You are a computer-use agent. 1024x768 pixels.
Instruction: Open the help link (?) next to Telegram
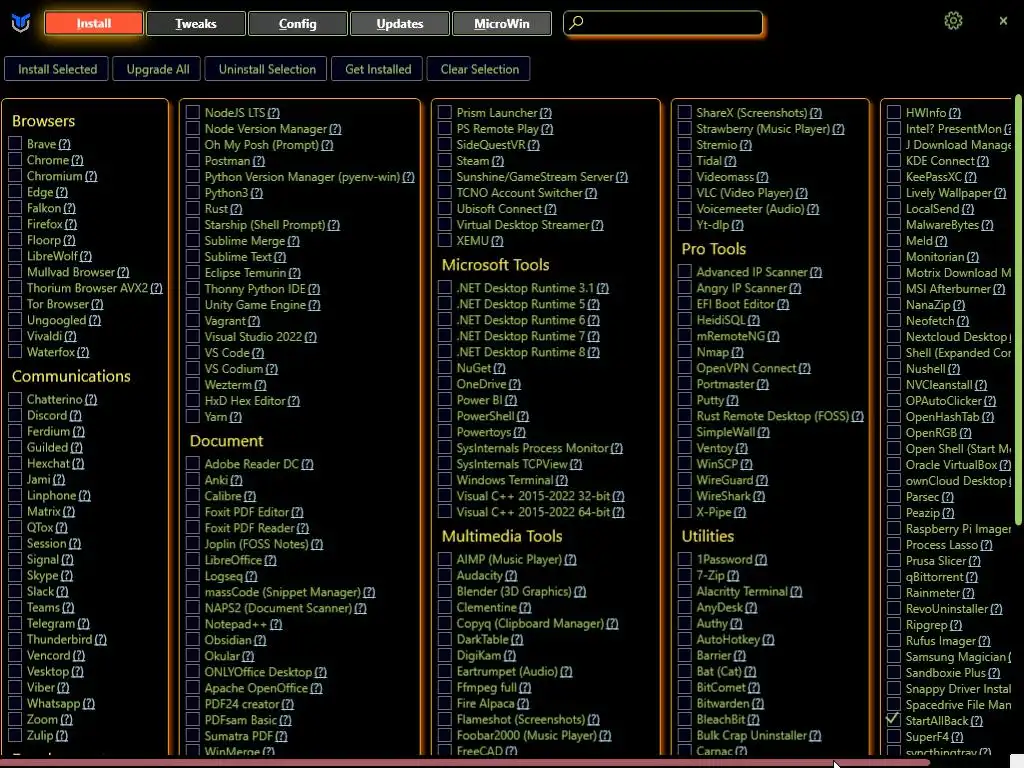84,624
